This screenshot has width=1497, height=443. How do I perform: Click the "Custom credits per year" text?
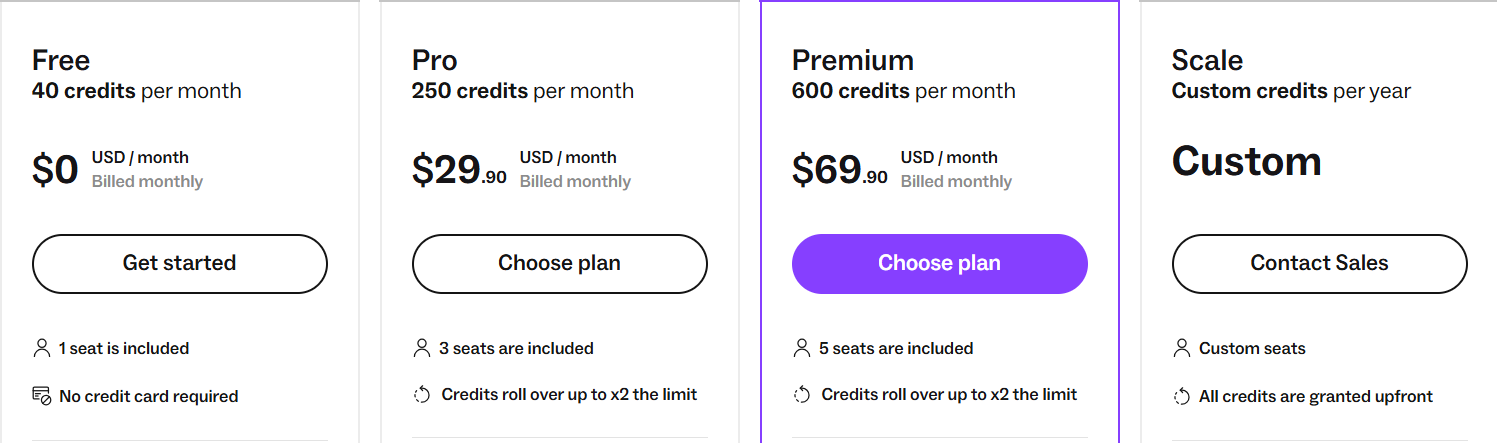point(1291,91)
